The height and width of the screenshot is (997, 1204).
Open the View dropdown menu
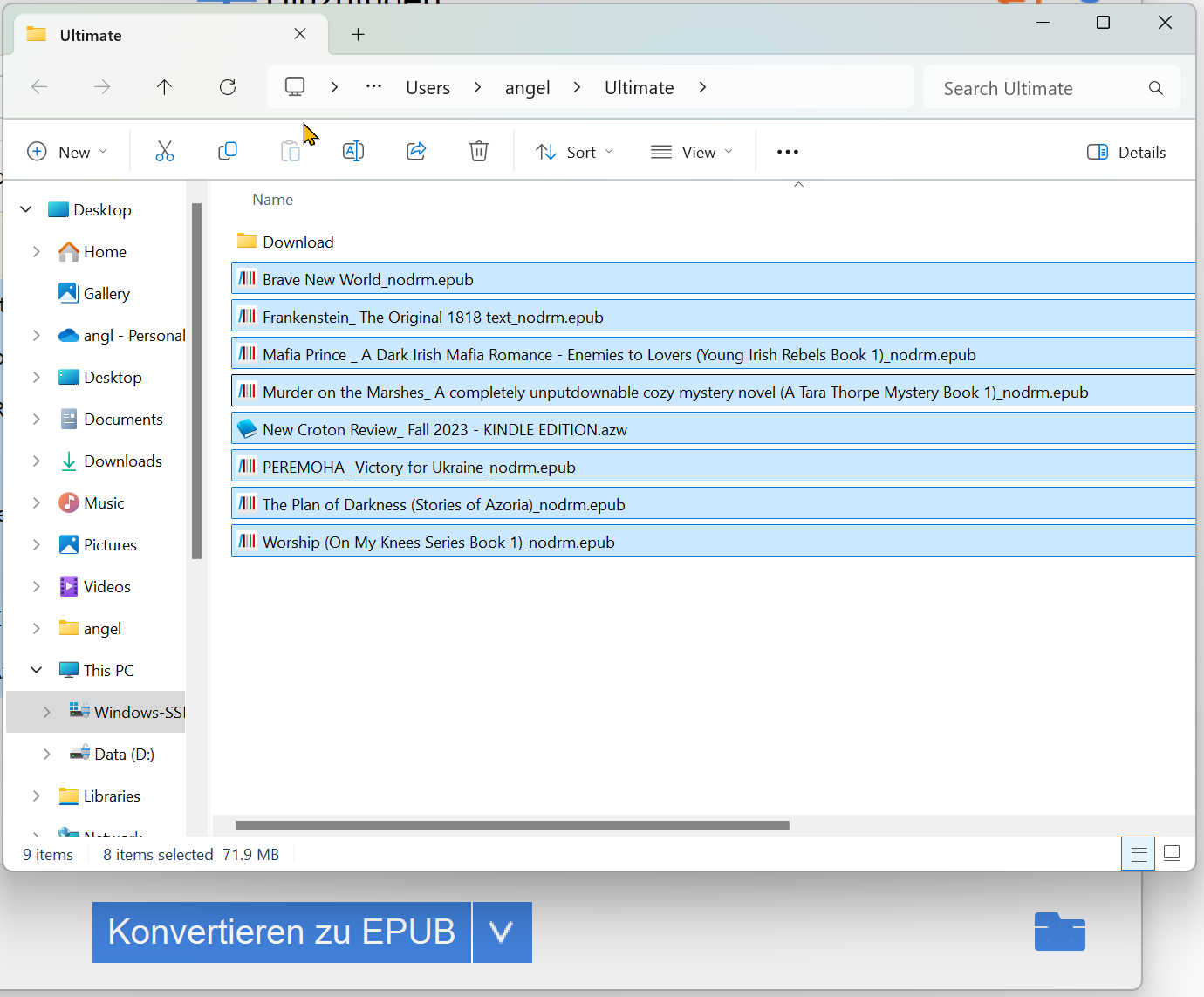pos(692,152)
